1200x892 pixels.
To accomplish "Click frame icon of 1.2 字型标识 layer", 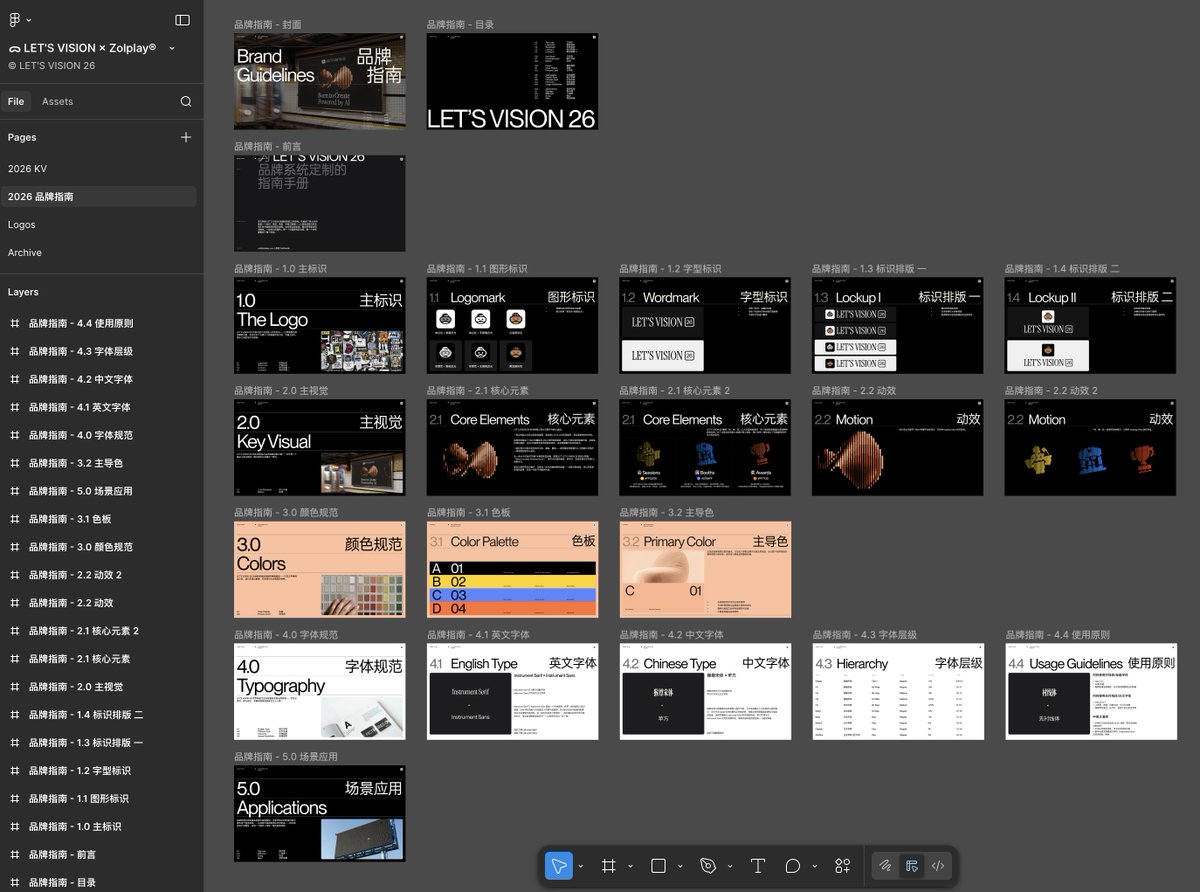I will point(15,771).
